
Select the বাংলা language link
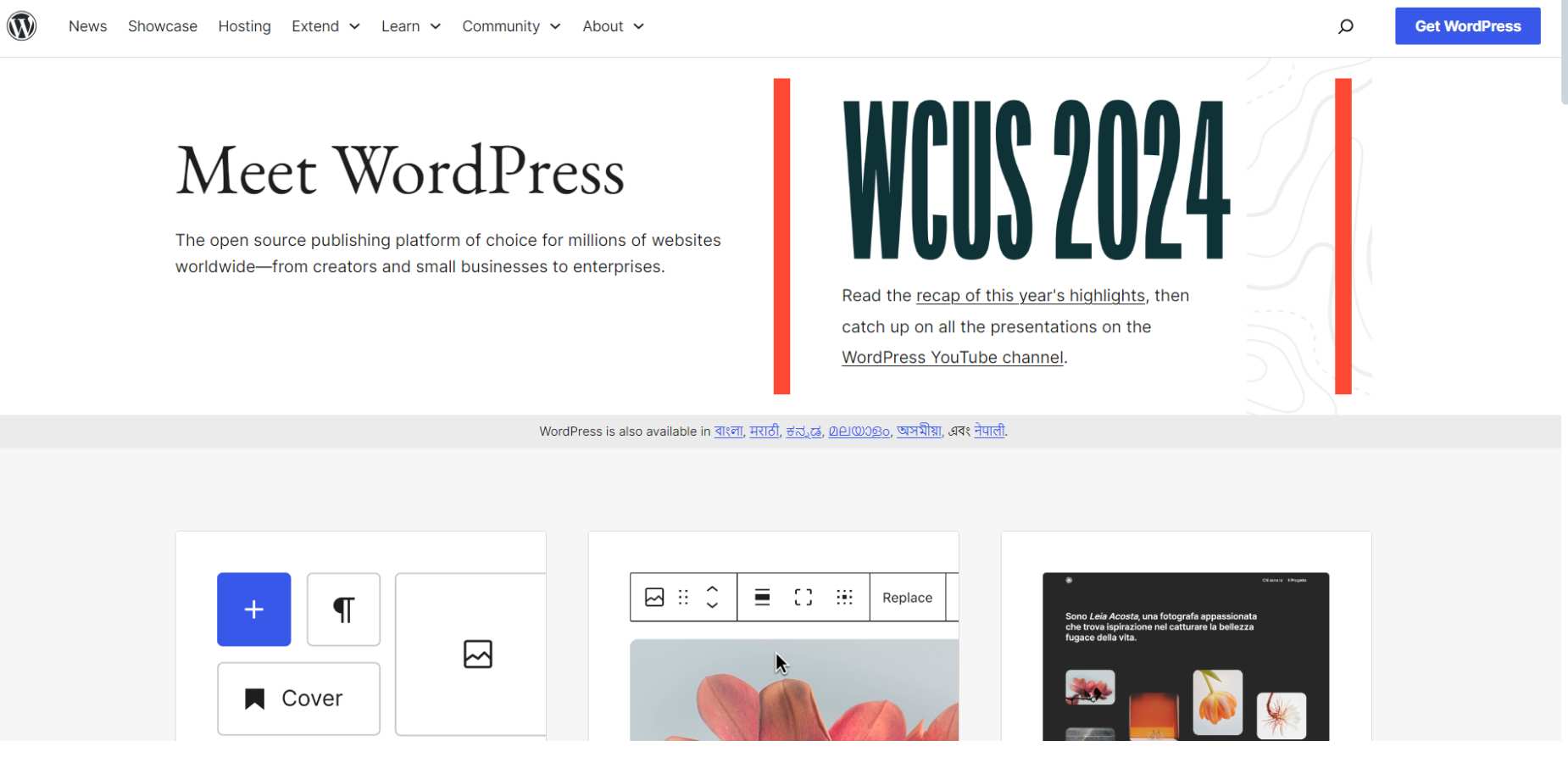point(728,431)
